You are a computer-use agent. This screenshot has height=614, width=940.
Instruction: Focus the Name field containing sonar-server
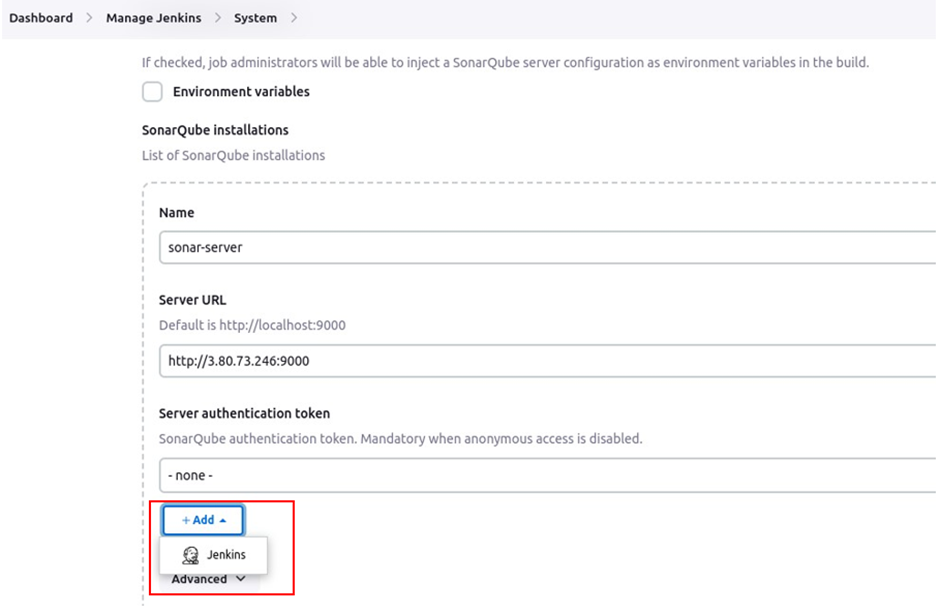[x=547, y=247]
